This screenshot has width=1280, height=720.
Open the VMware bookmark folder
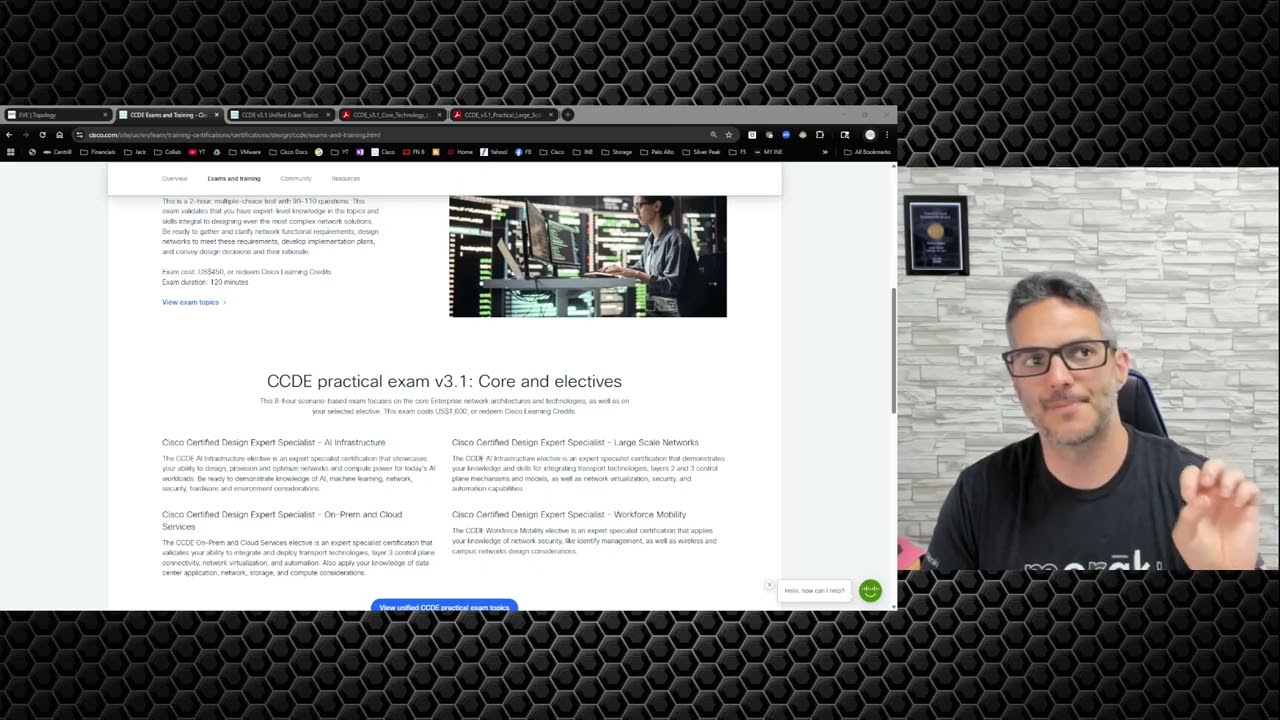[x=245, y=152]
